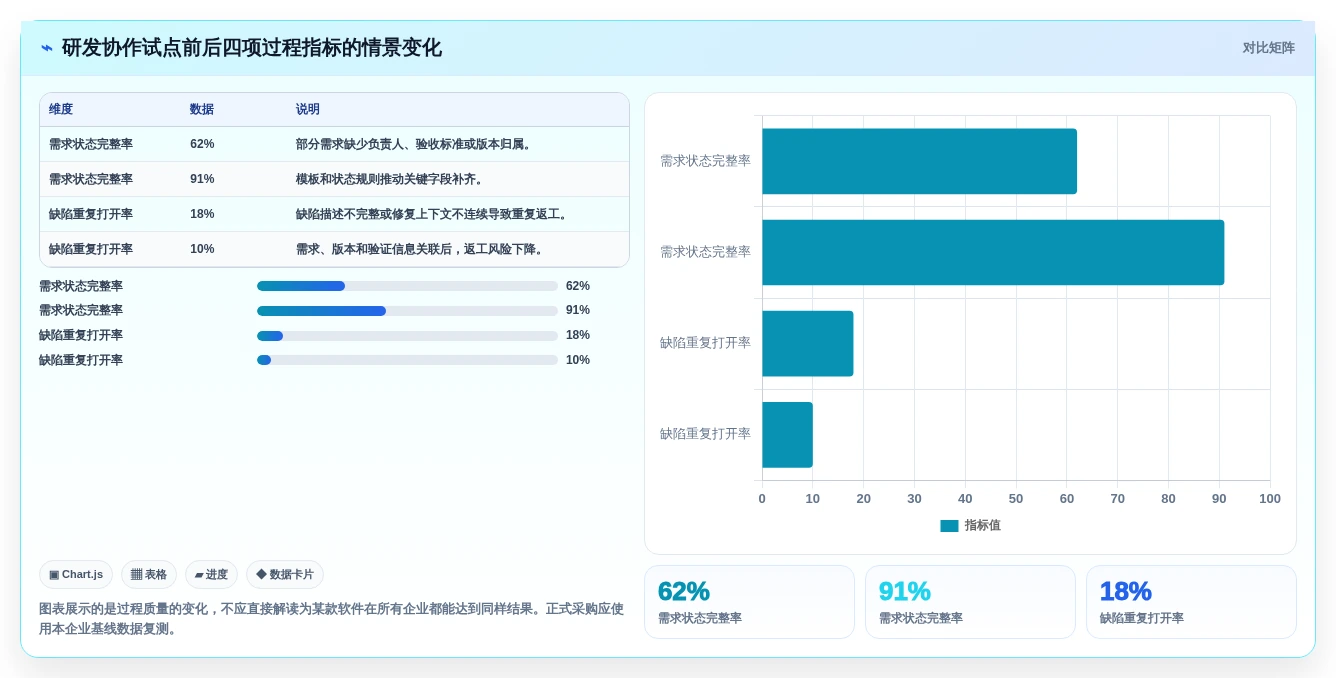Click the progress bar showing 62%
This screenshot has height=678, width=1336.
pyautogui.click(x=407, y=286)
